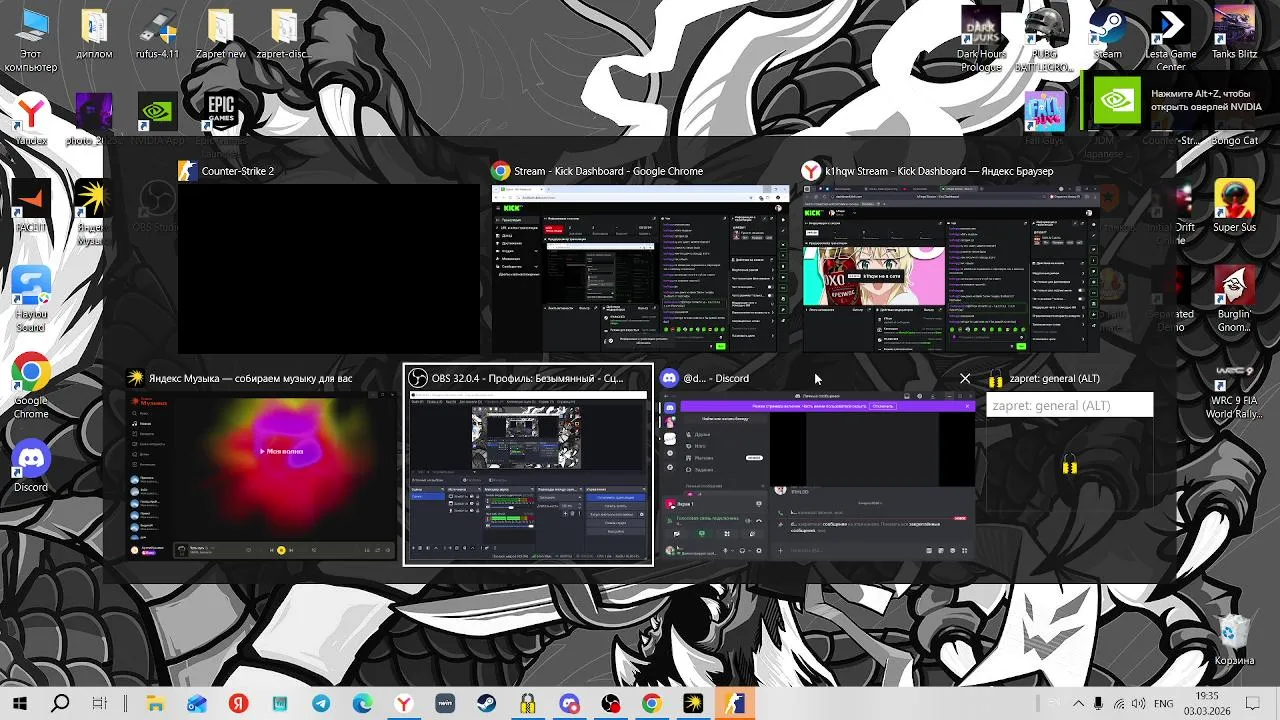Viewport: 1280px width, 720px height.
Task: Open the Steam desktop shortcut
Action: pyautogui.click(x=1107, y=35)
